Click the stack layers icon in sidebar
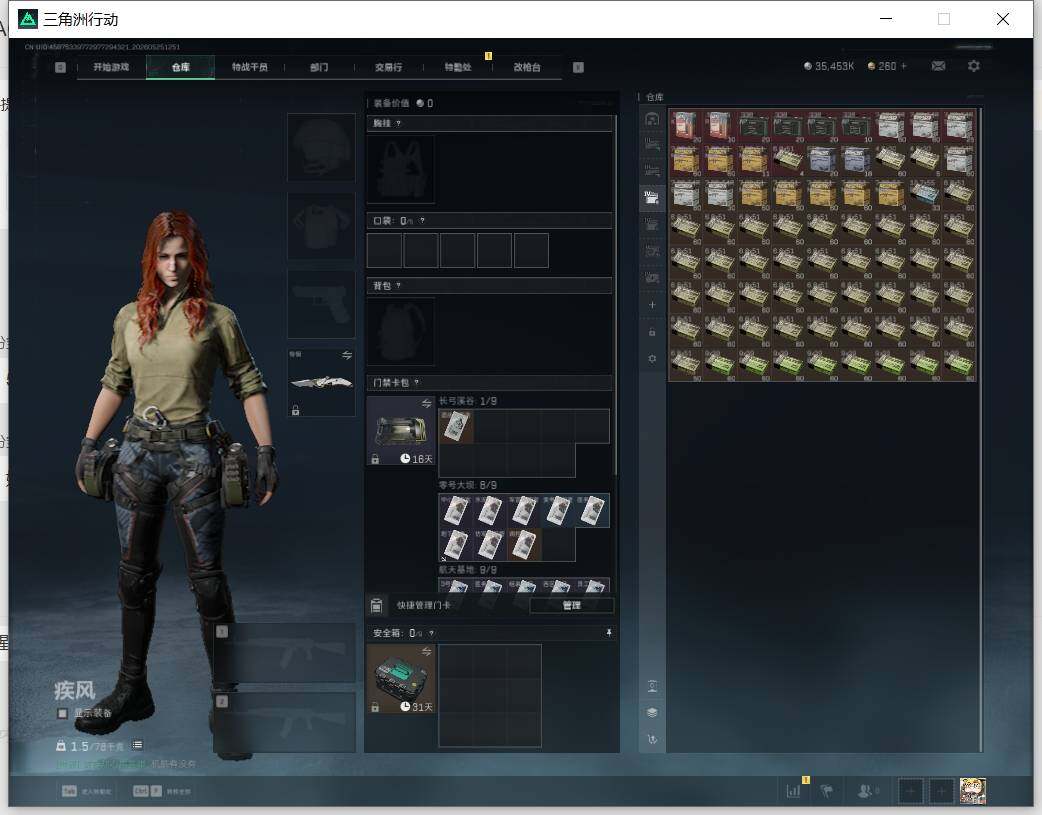This screenshot has width=1042, height=815. coord(652,713)
